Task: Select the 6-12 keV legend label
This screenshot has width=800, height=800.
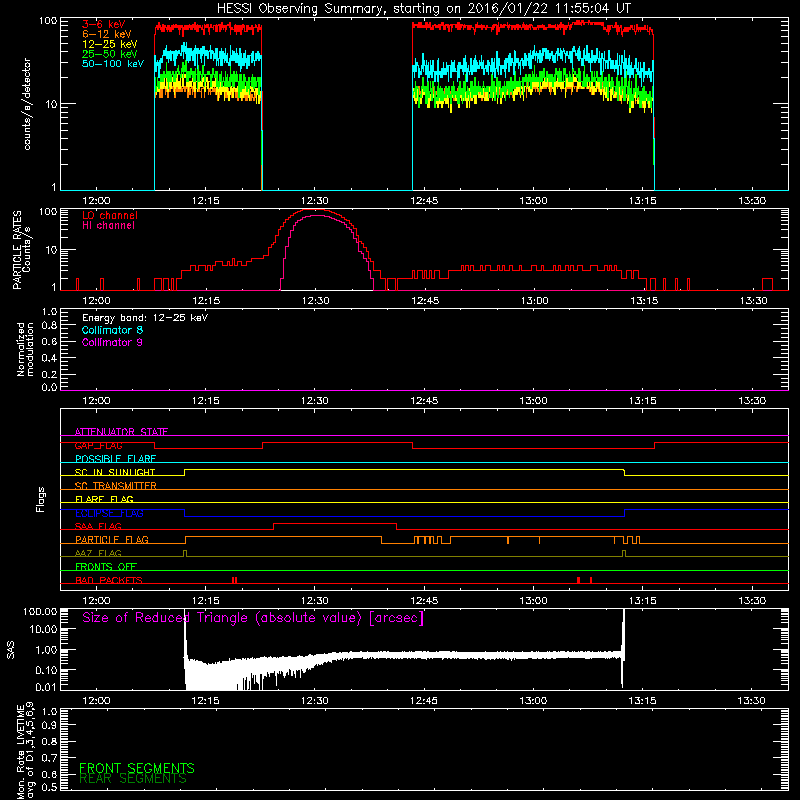Action: pos(107,34)
